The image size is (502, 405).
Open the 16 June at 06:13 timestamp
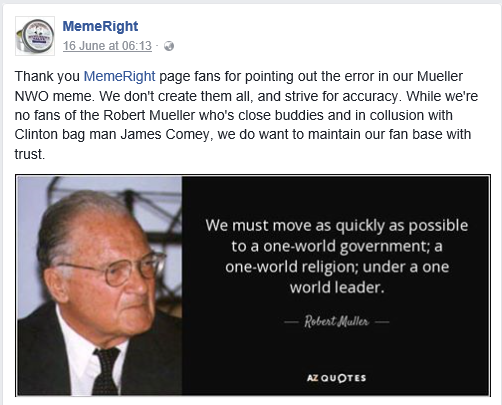click(107, 46)
